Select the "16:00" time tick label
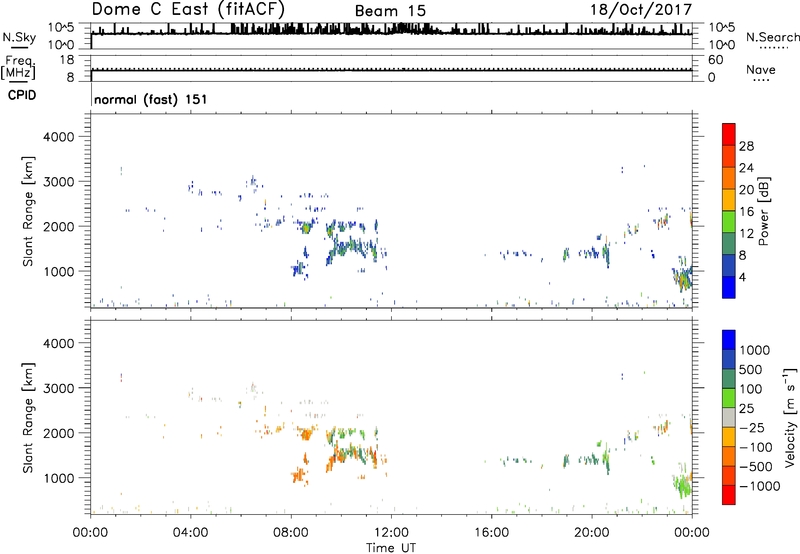Viewport: 800px width, 554px height. click(x=491, y=533)
